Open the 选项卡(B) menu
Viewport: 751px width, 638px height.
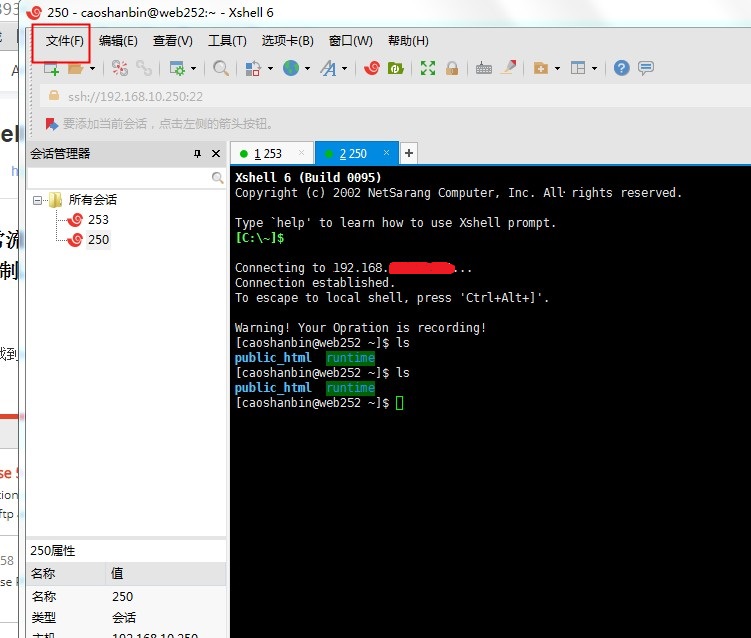coord(287,41)
